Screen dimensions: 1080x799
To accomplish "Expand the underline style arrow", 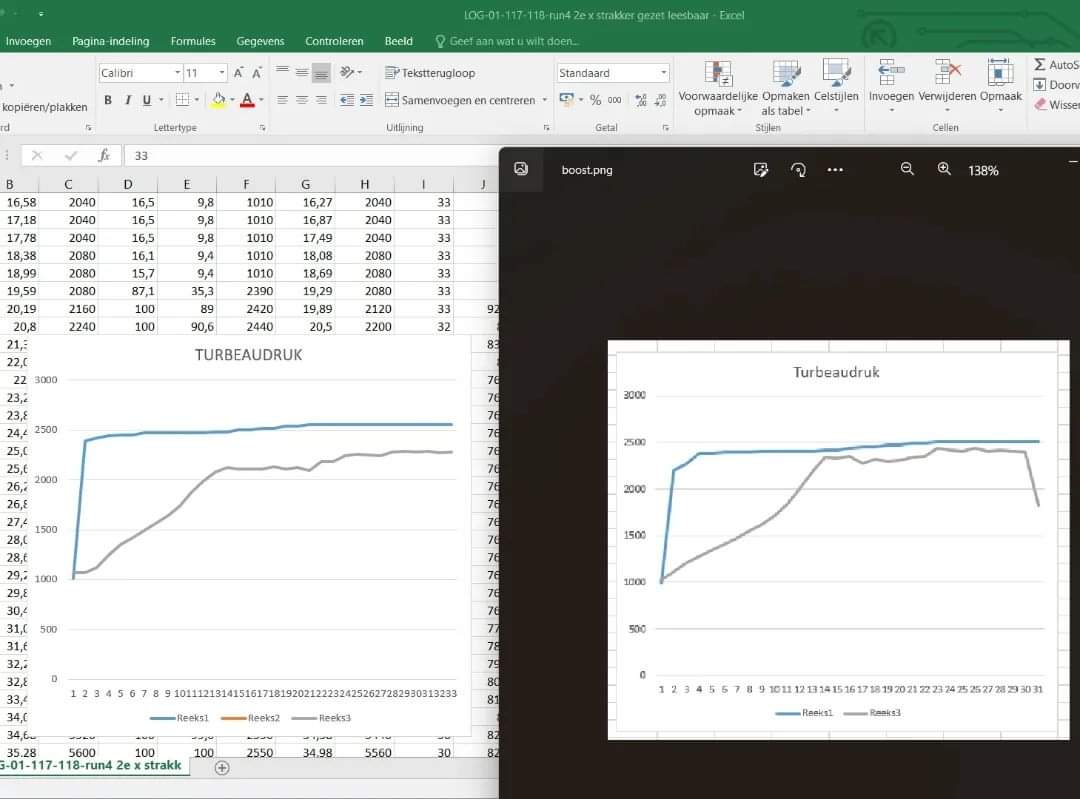I will point(161,100).
